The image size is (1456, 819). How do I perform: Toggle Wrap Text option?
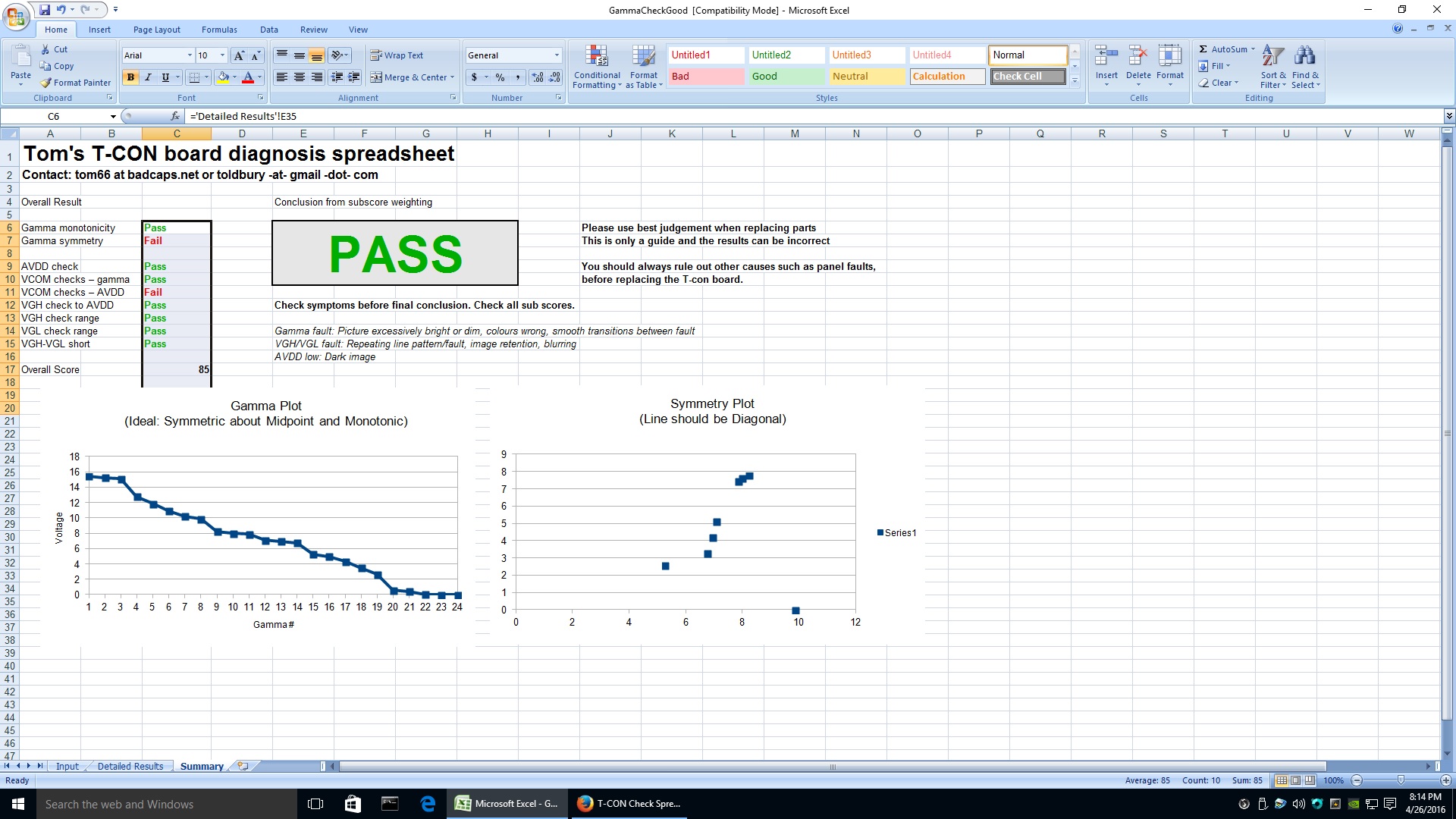(396, 55)
